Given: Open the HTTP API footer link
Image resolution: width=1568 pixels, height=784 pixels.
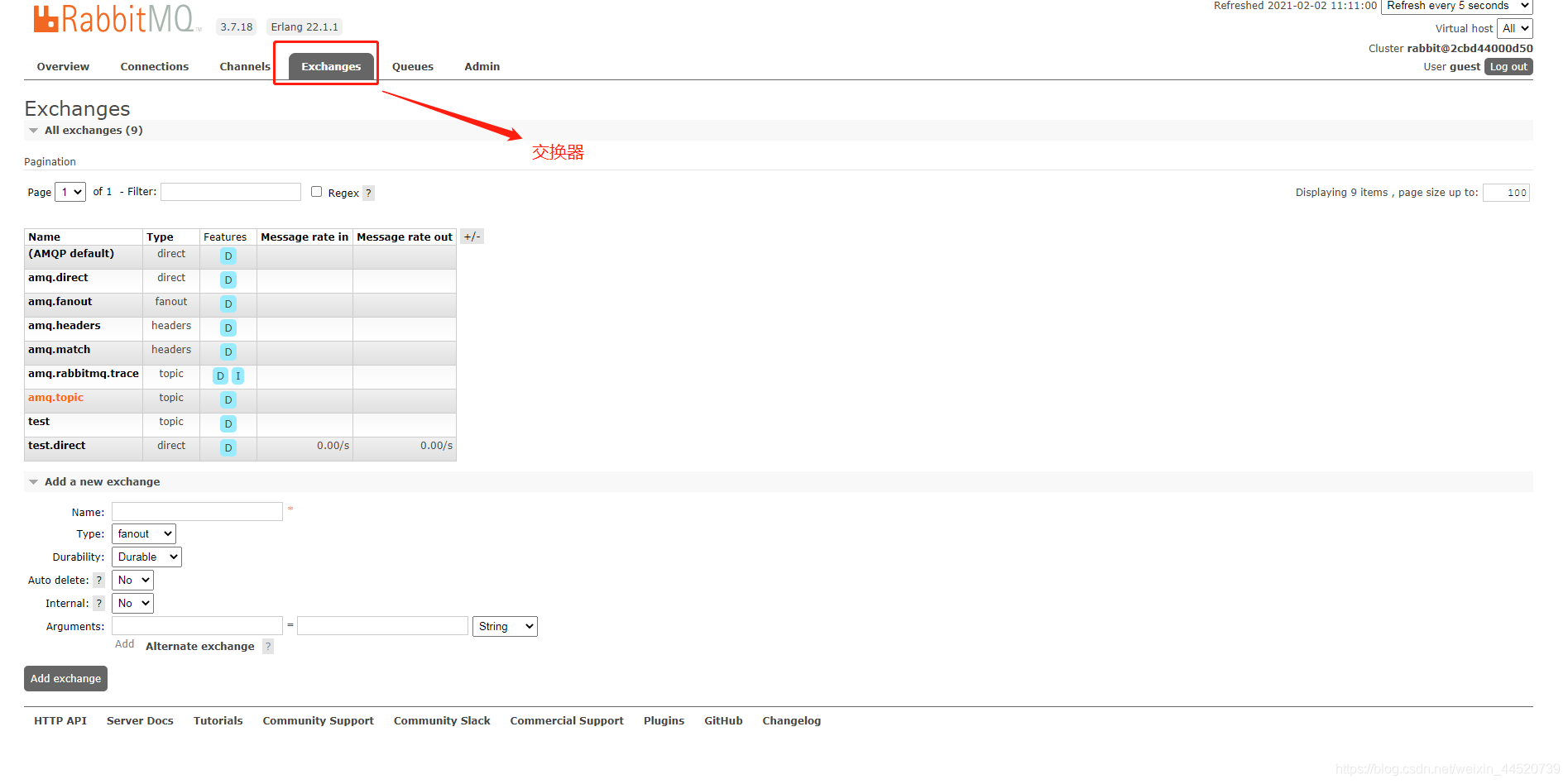Looking at the screenshot, I should pyautogui.click(x=60, y=720).
